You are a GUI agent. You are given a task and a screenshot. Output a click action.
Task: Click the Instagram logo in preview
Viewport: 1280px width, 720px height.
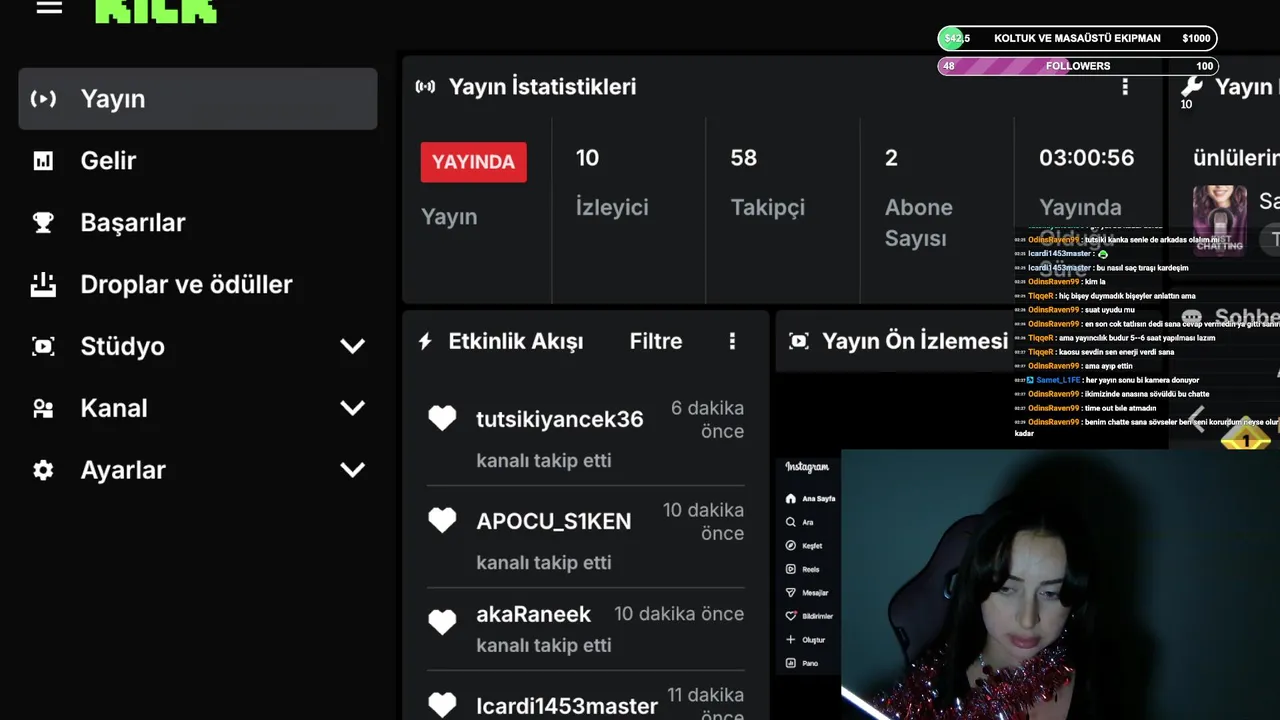tap(807, 467)
